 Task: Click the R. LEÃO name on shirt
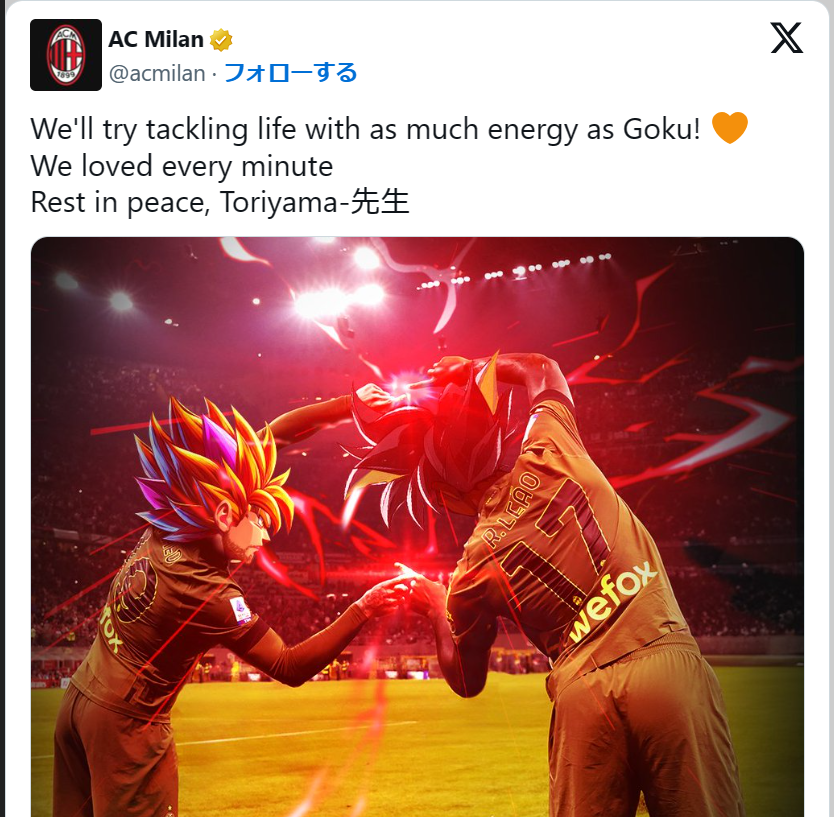click(512, 510)
